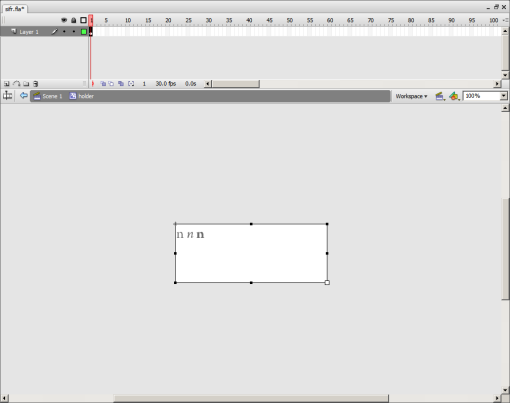Click frame 25 on the timeline ruler
This screenshot has height=403, width=510.
189,20
